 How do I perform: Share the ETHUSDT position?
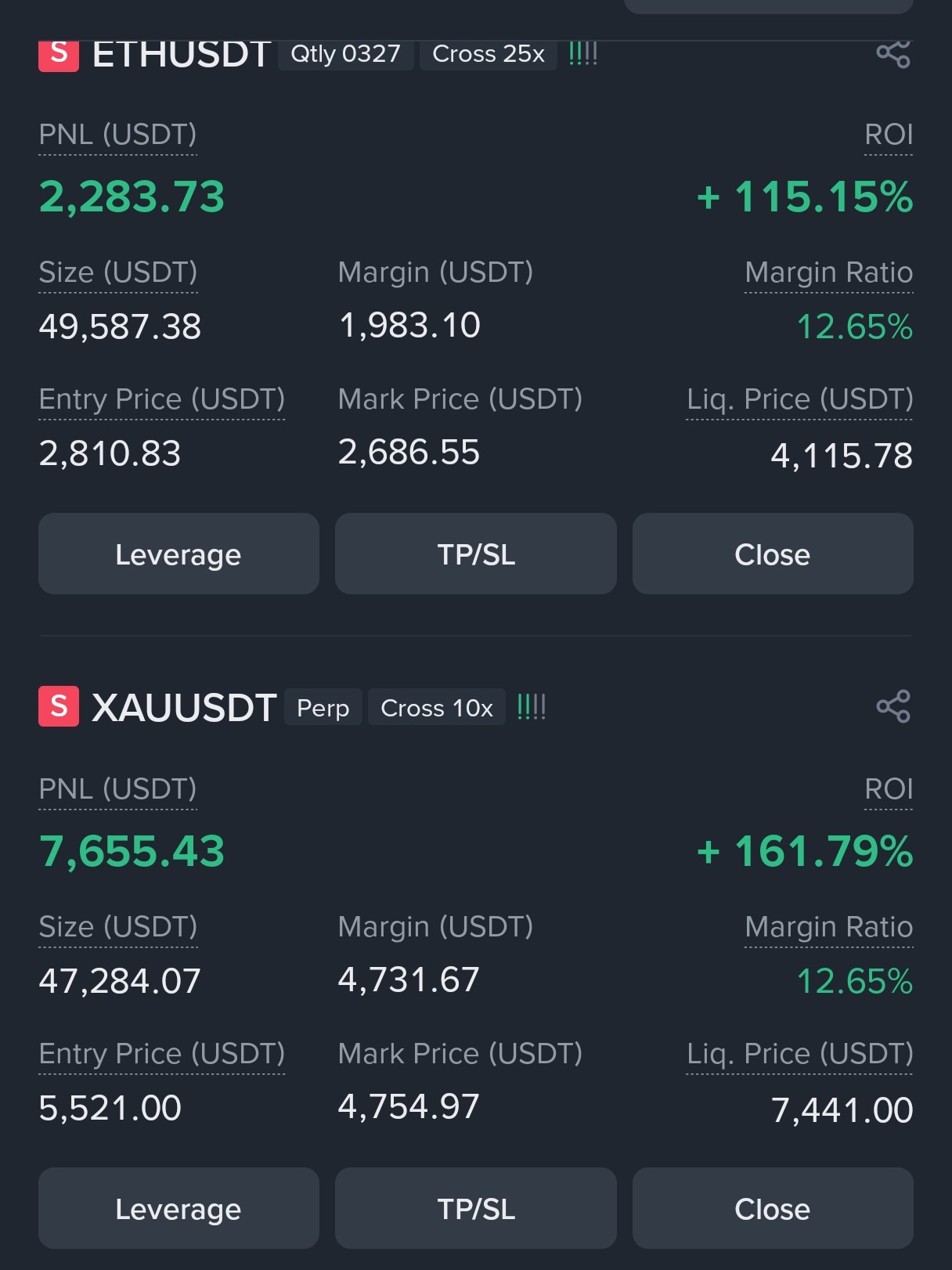893,53
